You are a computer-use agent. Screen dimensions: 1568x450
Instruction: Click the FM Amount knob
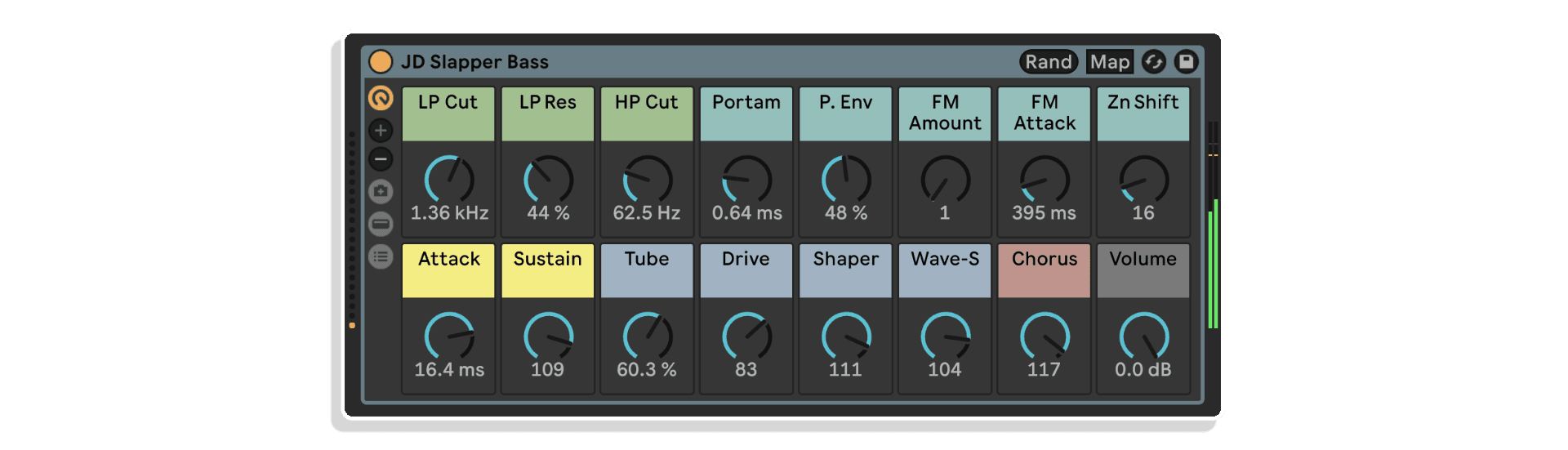(946, 180)
